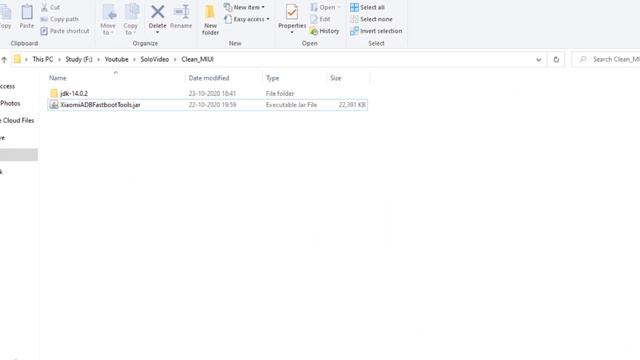
Task: Go up one folder level arrow
Action: coord(4,60)
